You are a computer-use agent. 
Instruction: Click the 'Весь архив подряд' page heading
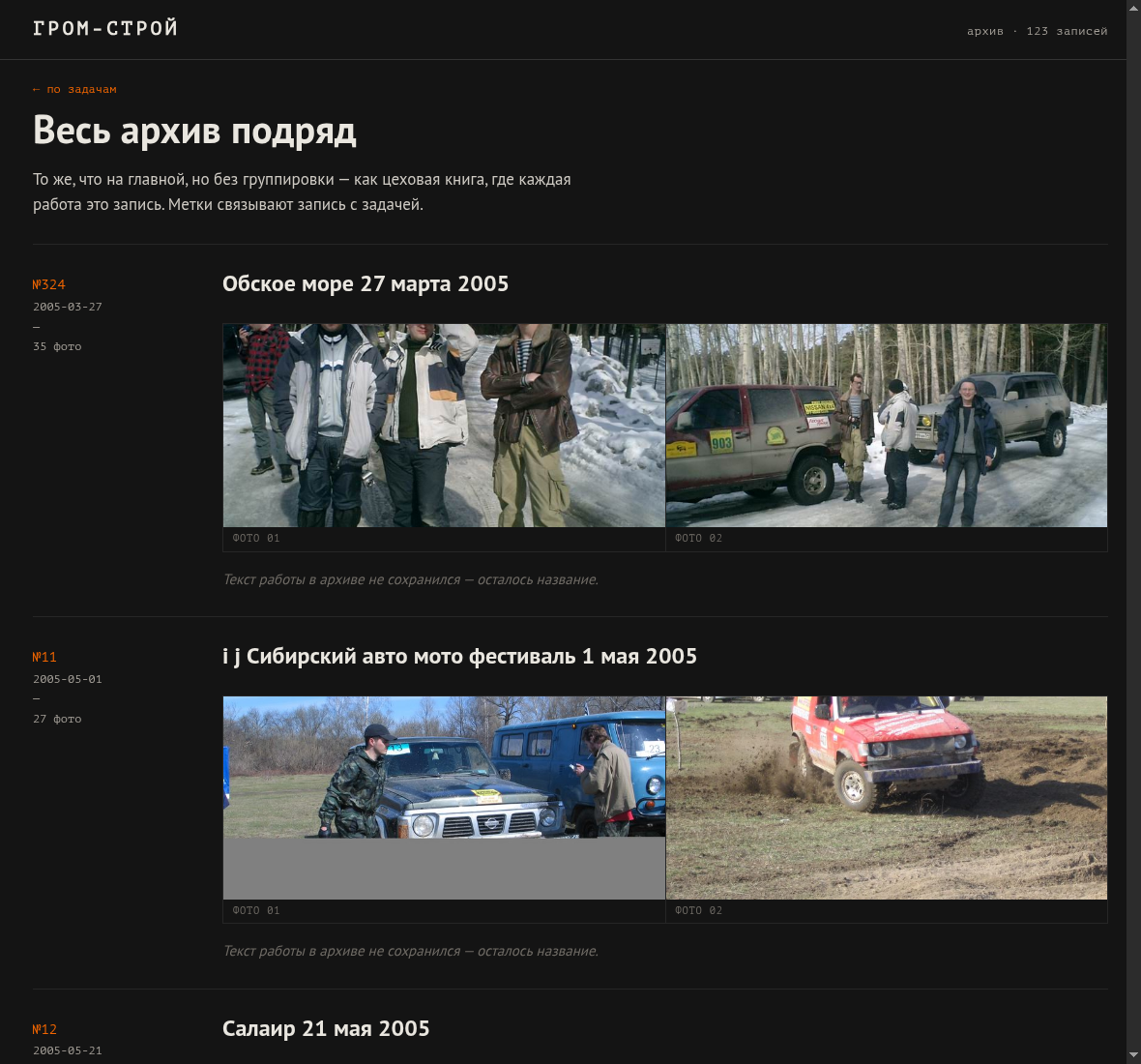click(195, 131)
